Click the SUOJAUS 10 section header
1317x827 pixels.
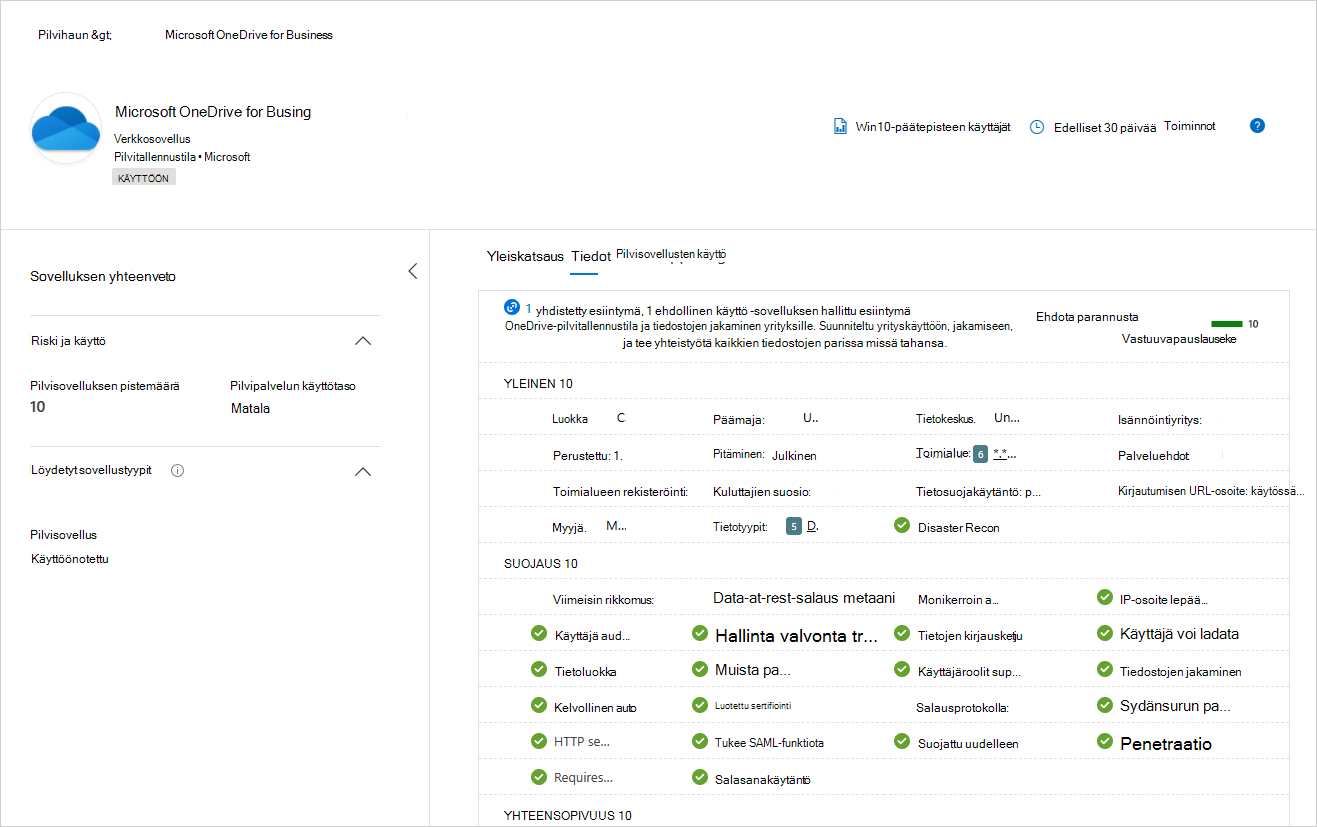pos(541,563)
